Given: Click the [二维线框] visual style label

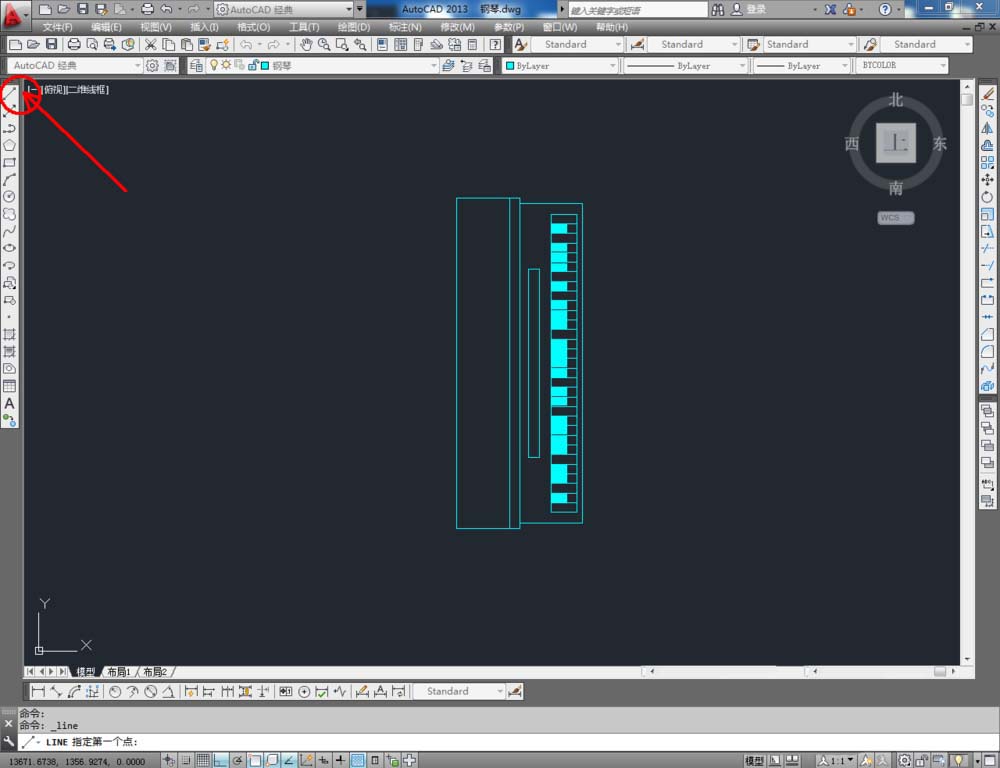Looking at the screenshot, I should tap(88, 90).
